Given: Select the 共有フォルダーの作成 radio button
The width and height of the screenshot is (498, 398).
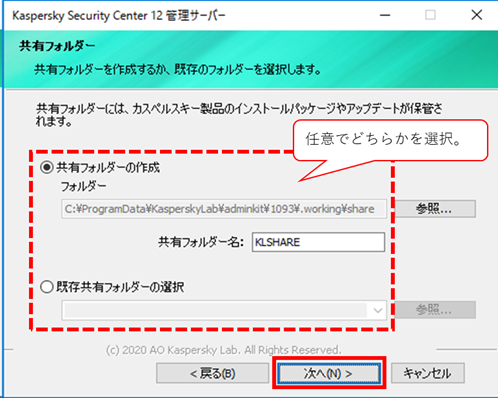Looking at the screenshot, I should pyautogui.click(x=47, y=167).
